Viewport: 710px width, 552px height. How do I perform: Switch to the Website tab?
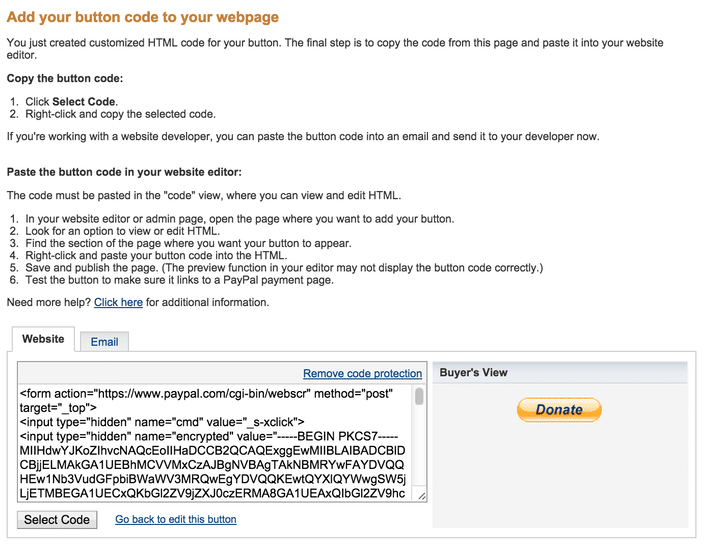point(43,340)
